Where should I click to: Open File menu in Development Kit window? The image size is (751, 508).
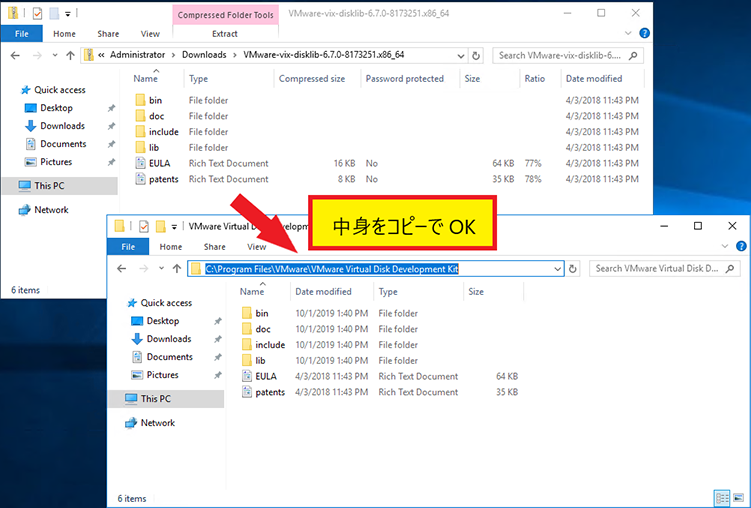point(128,247)
